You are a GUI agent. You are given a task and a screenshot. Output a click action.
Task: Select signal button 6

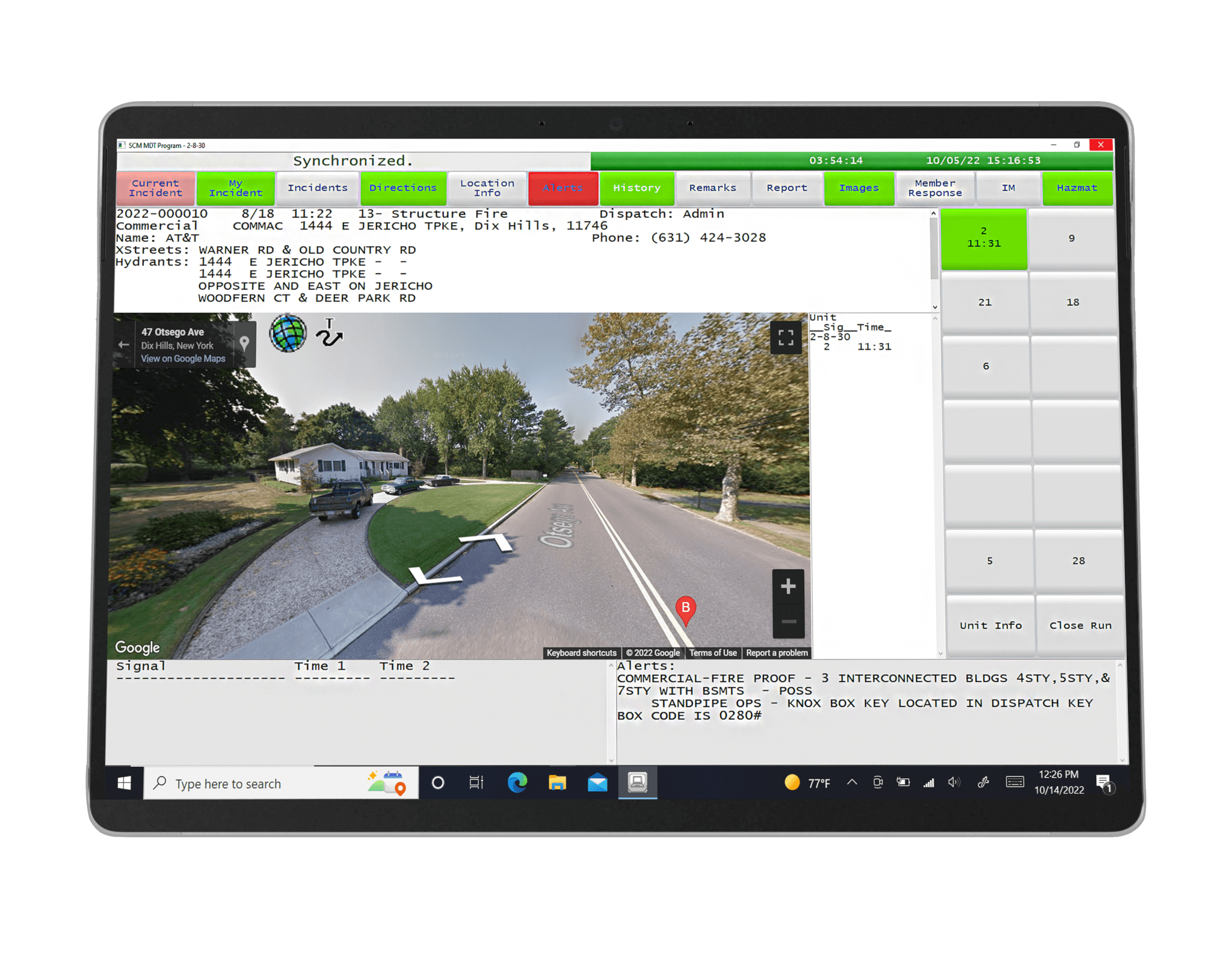click(986, 366)
